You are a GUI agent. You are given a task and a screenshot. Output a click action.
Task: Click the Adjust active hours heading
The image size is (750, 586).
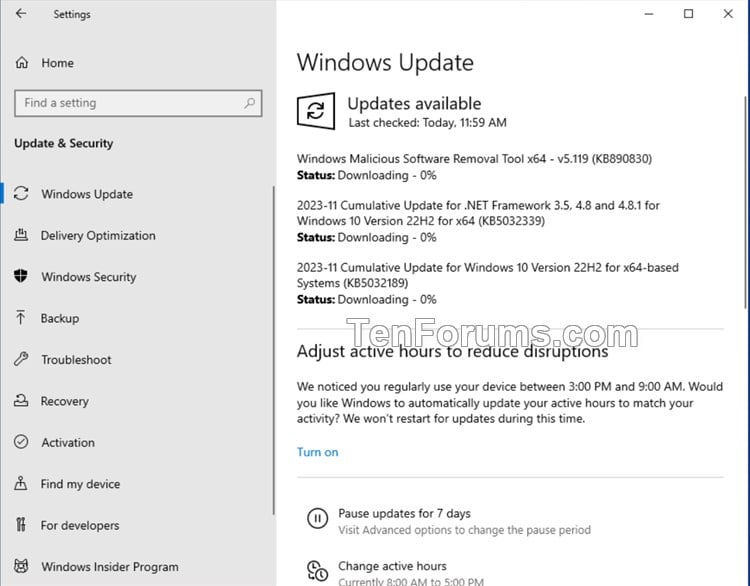pyautogui.click(x=452, y=351)
